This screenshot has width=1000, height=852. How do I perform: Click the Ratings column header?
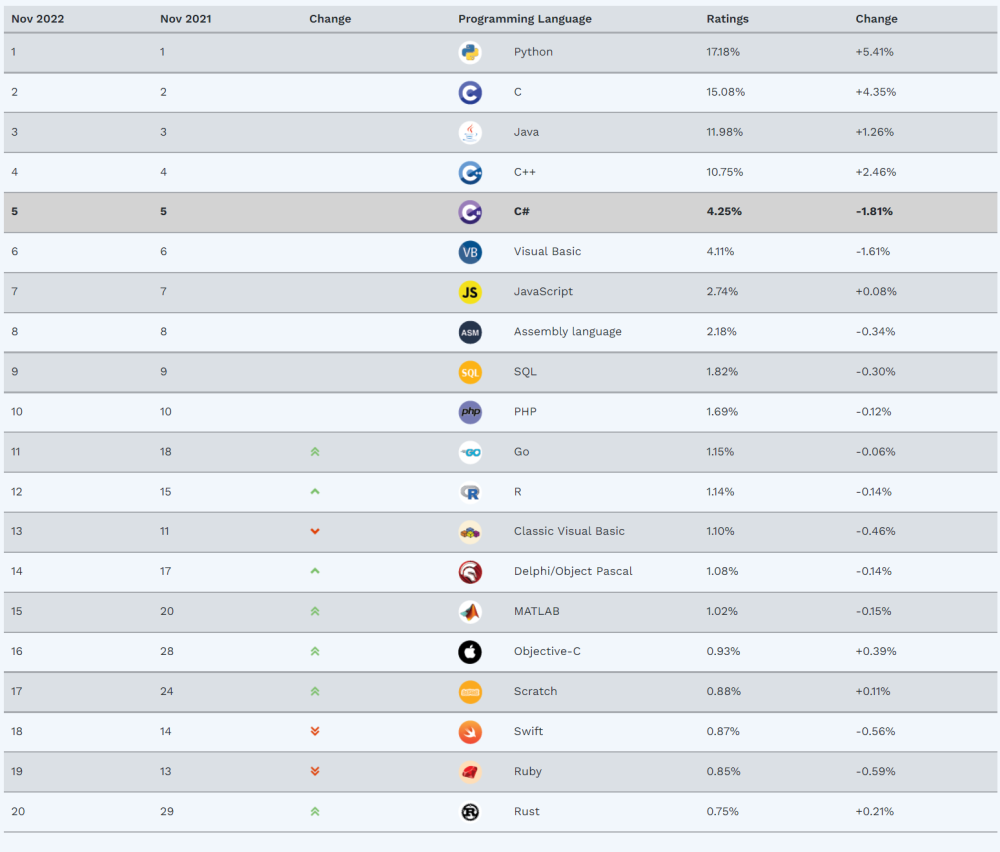[x=727, y=19]
